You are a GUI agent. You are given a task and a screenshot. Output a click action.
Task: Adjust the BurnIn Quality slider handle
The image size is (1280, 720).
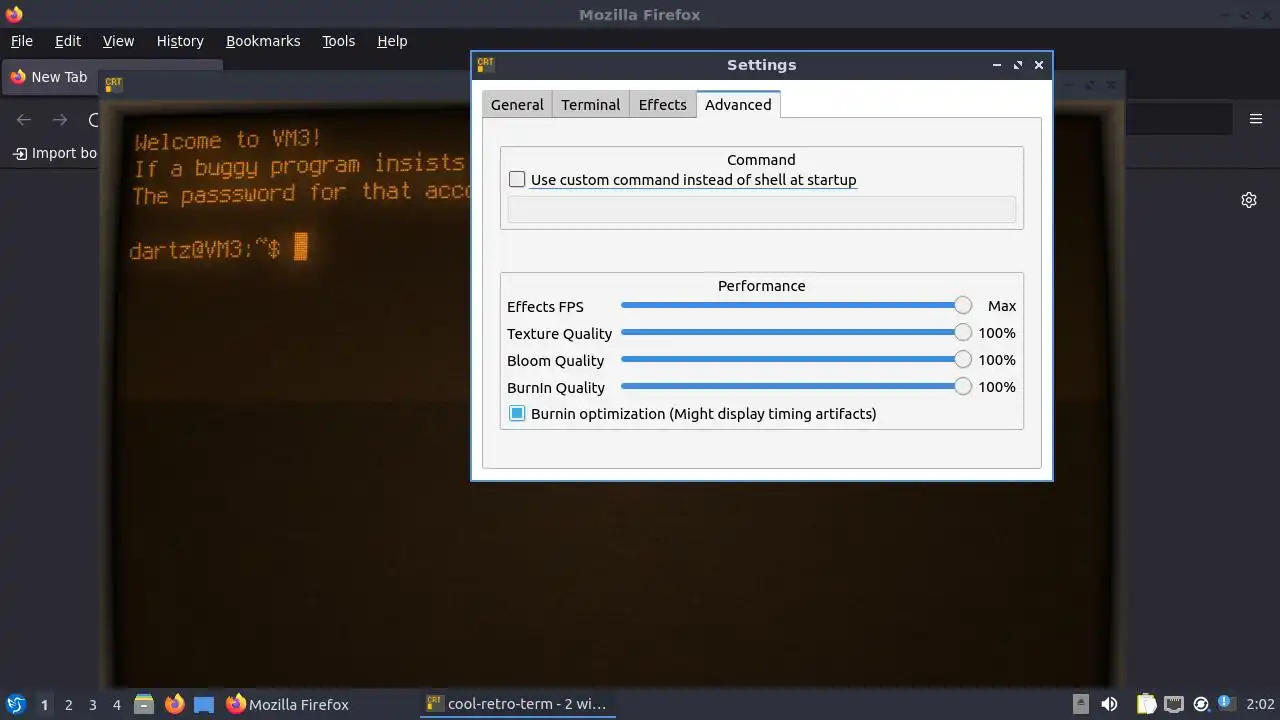(x=963, y=387)
